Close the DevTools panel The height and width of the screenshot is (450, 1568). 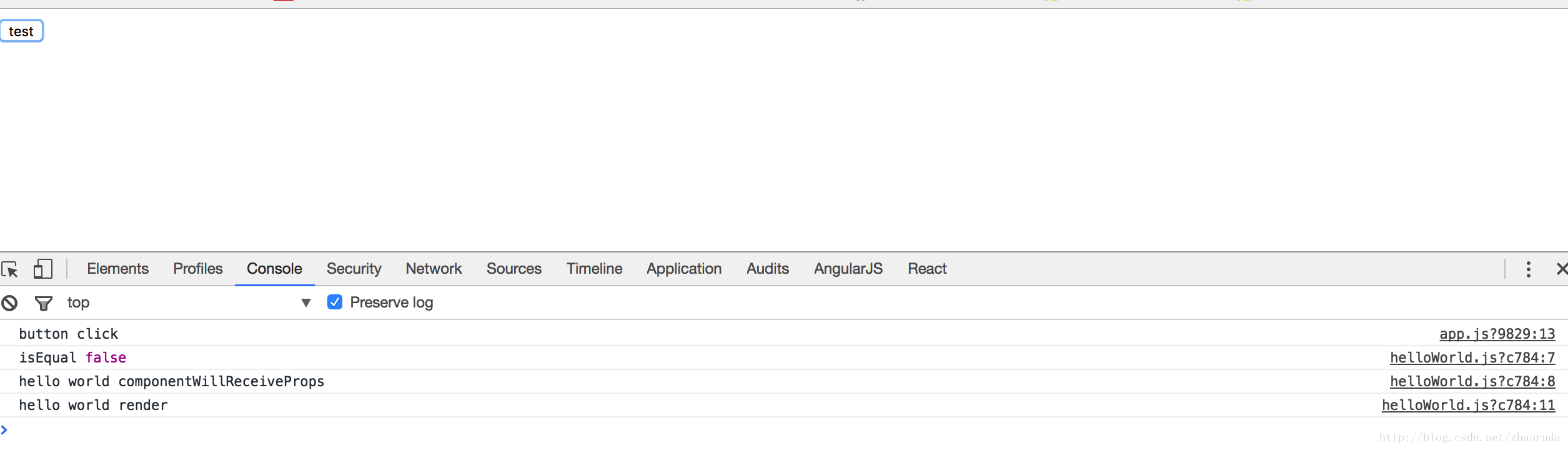[x=1561, y=269]
